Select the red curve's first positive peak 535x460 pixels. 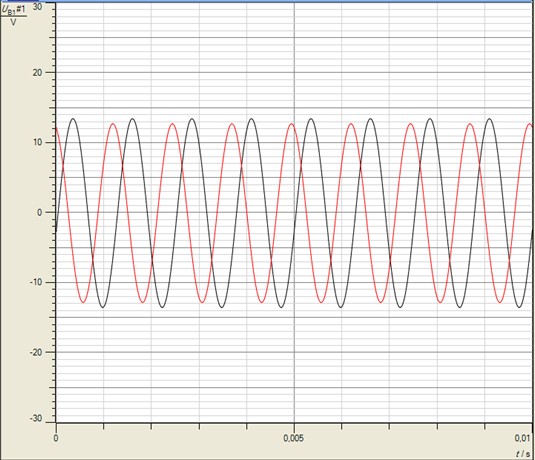click(x=113, y=124)
